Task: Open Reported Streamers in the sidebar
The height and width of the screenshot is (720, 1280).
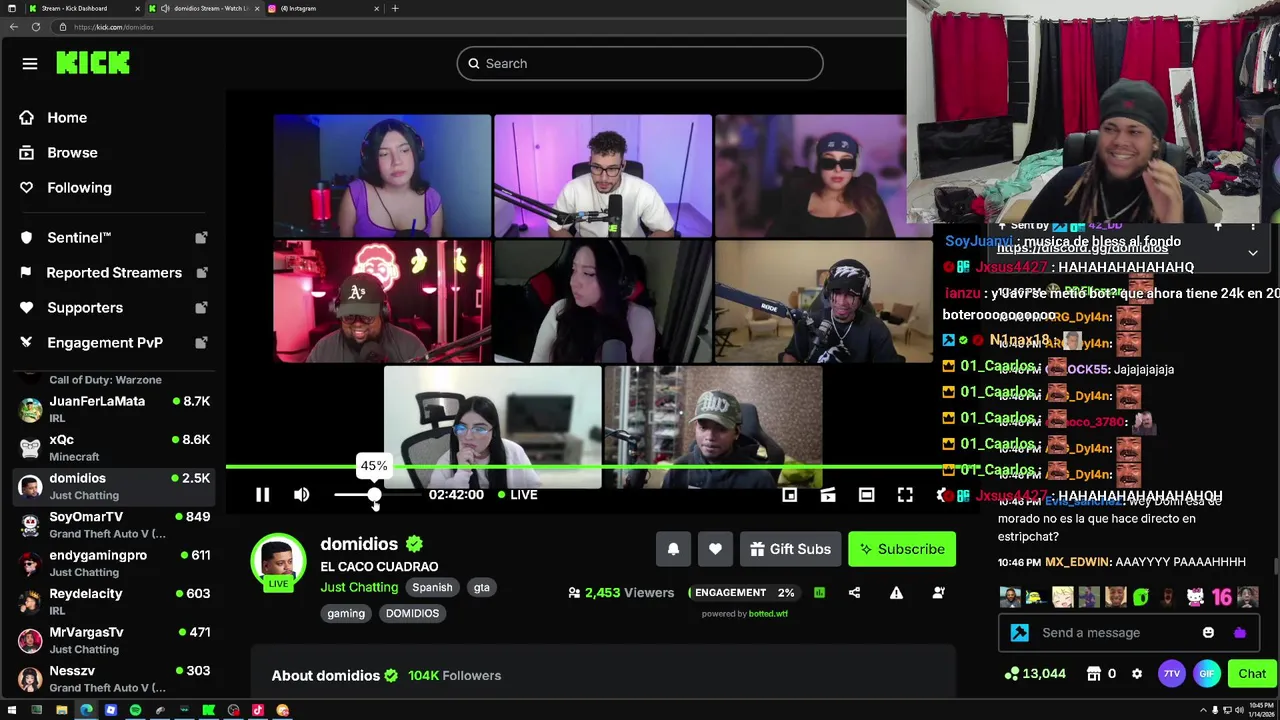Action: [114, 273]
